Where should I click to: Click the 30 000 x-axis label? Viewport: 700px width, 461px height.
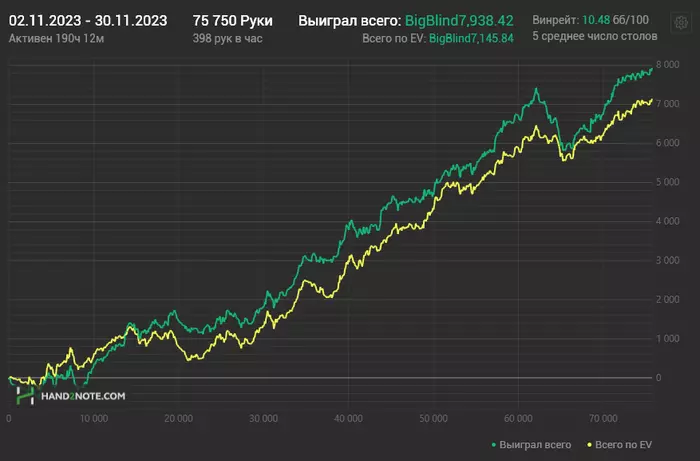(x=263, y=419)
